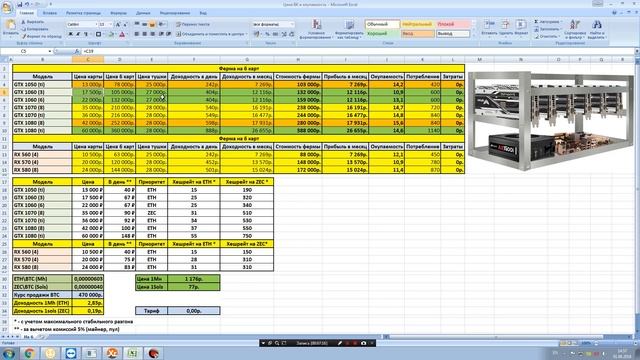Center cell text horizontally
This screenshot has height=360, width=640.
[144, 34]
